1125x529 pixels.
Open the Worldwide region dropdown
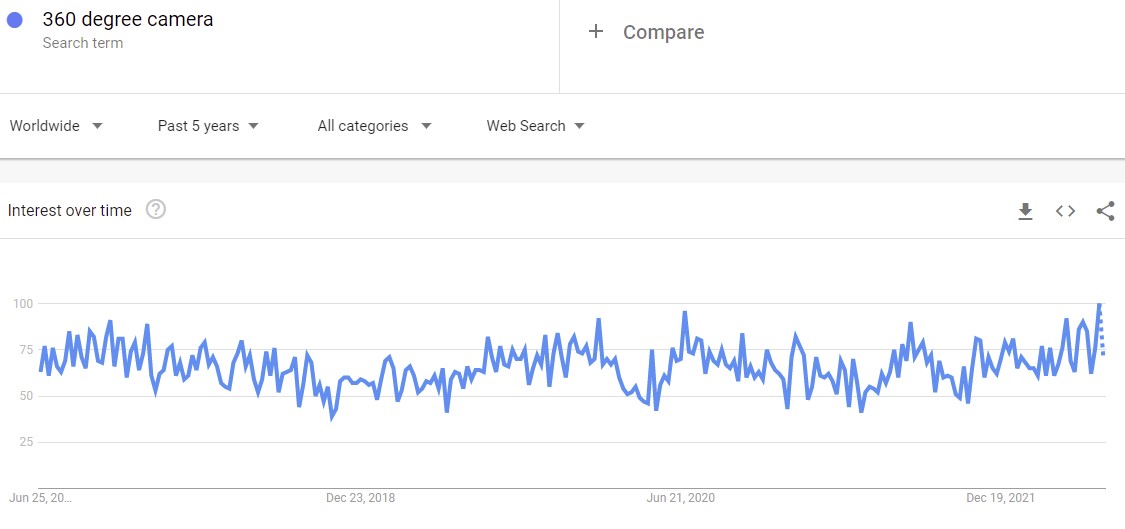click(x=57, y=126)
